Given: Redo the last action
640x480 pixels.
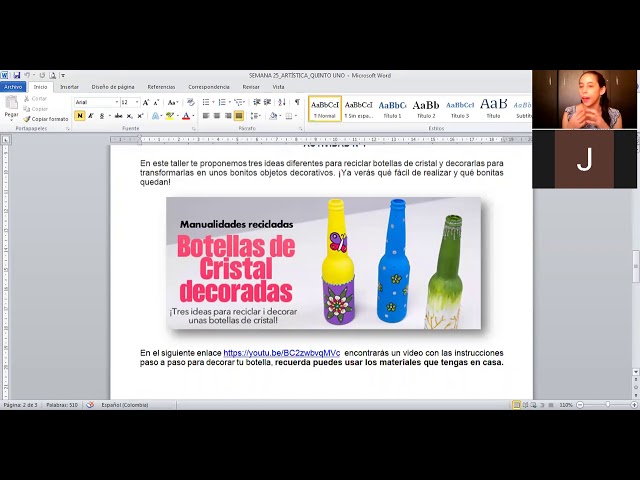Looking at the screenshot, I should pos(42,75).
